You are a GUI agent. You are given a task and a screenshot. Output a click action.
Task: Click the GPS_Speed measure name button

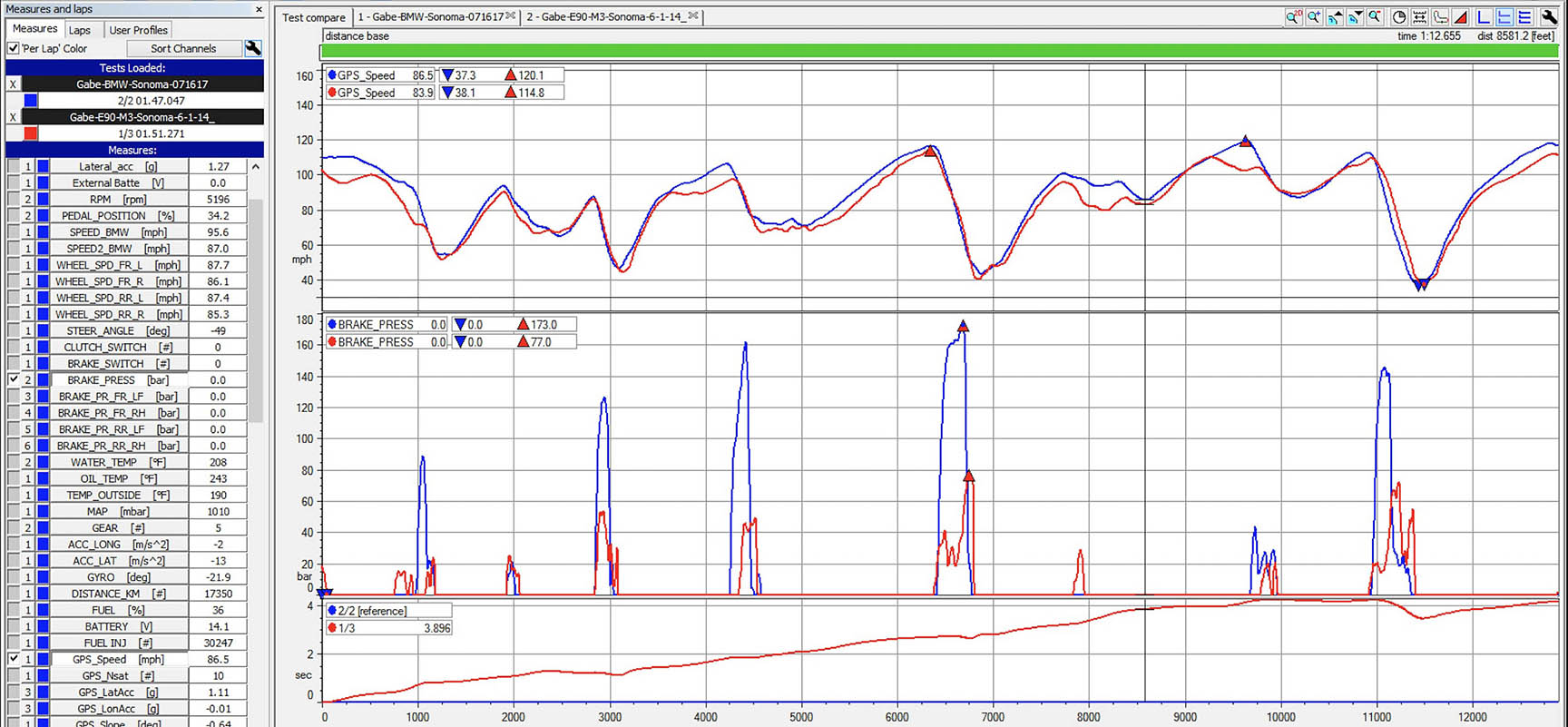coord(119,659)
